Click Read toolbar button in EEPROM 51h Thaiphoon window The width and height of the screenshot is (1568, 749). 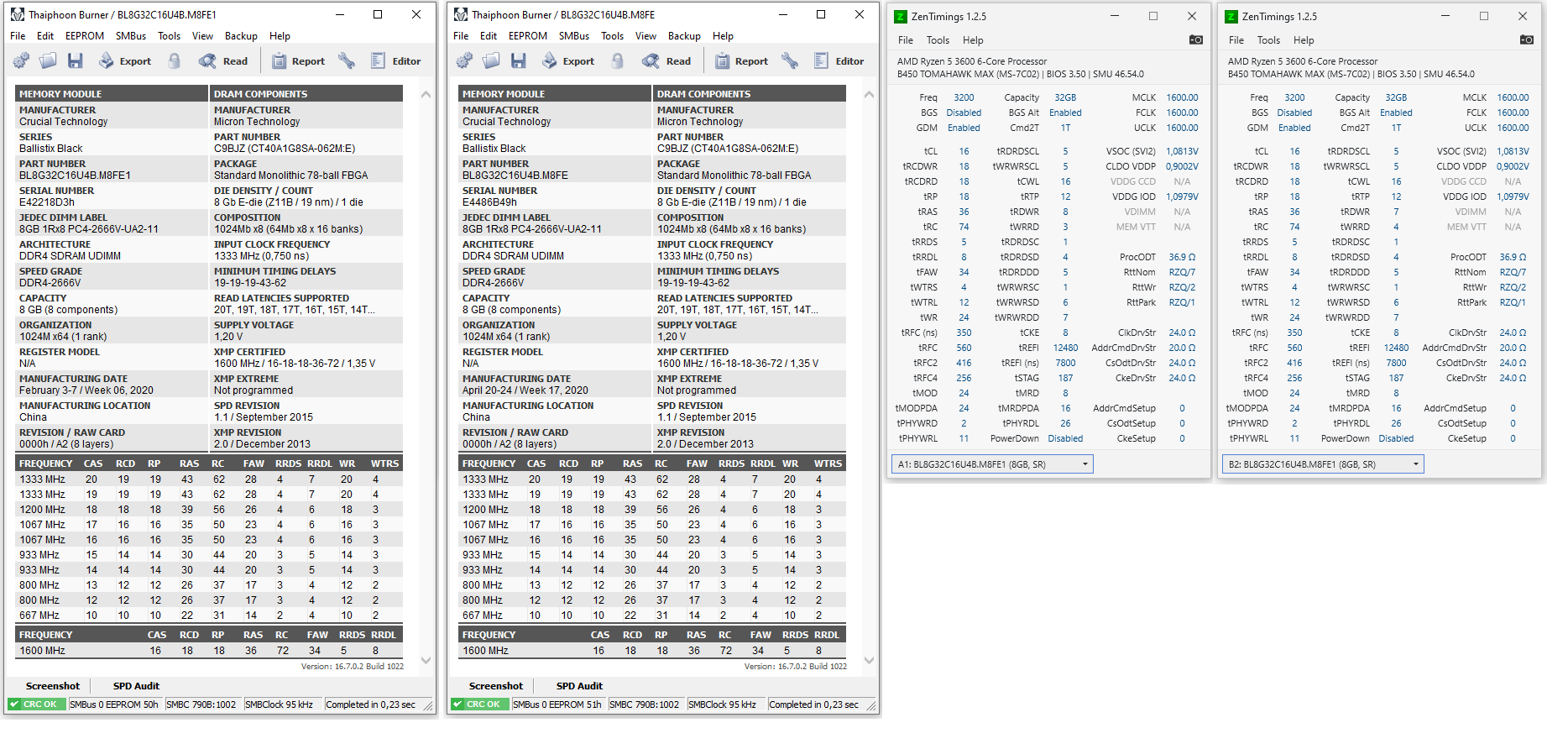(666, 60)
